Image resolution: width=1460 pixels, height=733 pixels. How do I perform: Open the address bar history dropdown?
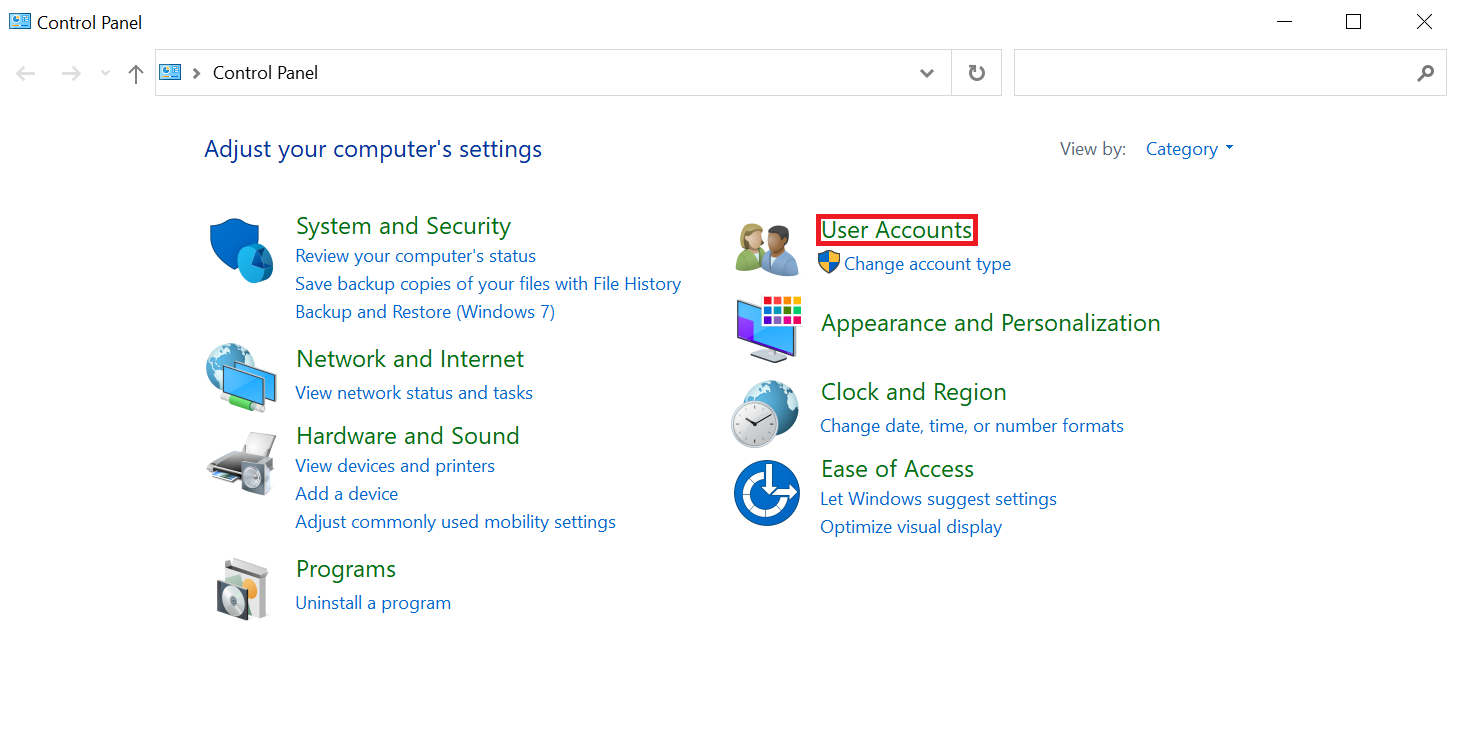[927, 73]
